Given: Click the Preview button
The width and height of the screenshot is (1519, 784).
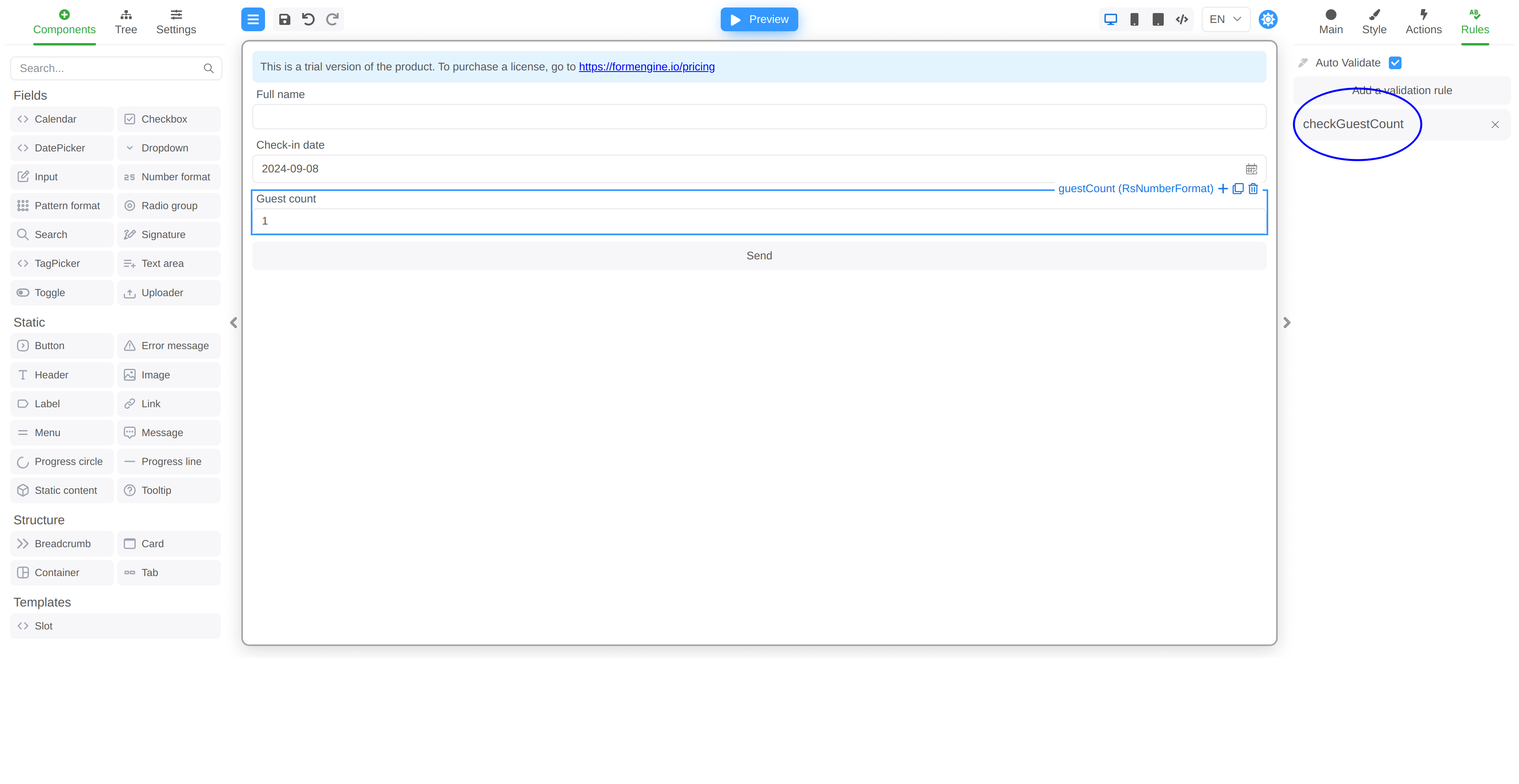Looking at the screenshot, I should pyautogui.click(x=759, y=19).
